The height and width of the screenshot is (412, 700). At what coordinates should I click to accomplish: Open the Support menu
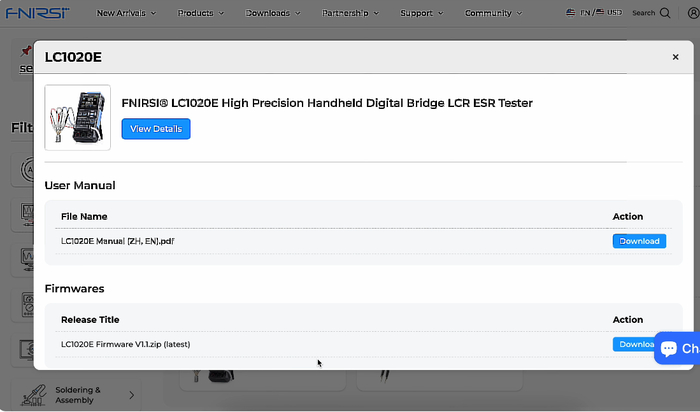click(421, 14)
